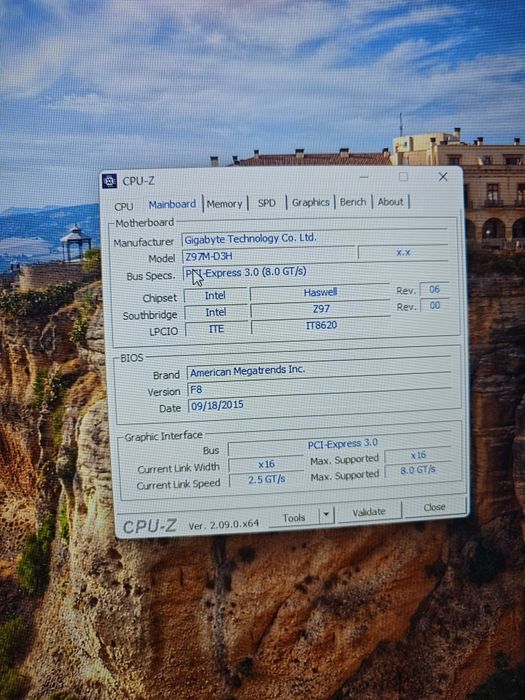
Task: Click the CPU-Z logo at bottom left
Action: (x=150, y=526)
